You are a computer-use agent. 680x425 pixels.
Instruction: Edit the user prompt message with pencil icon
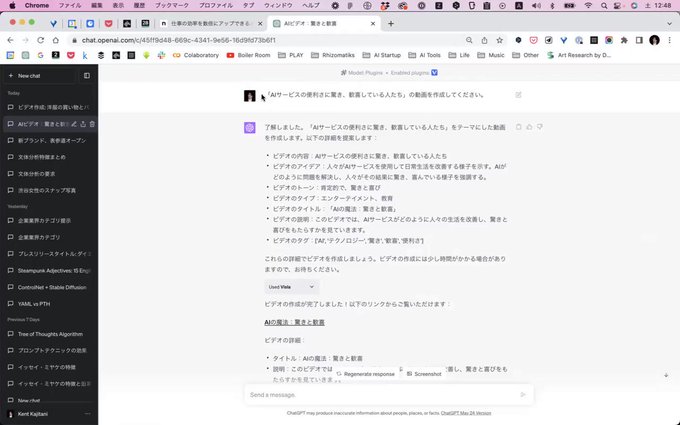[x=518, y=95]
